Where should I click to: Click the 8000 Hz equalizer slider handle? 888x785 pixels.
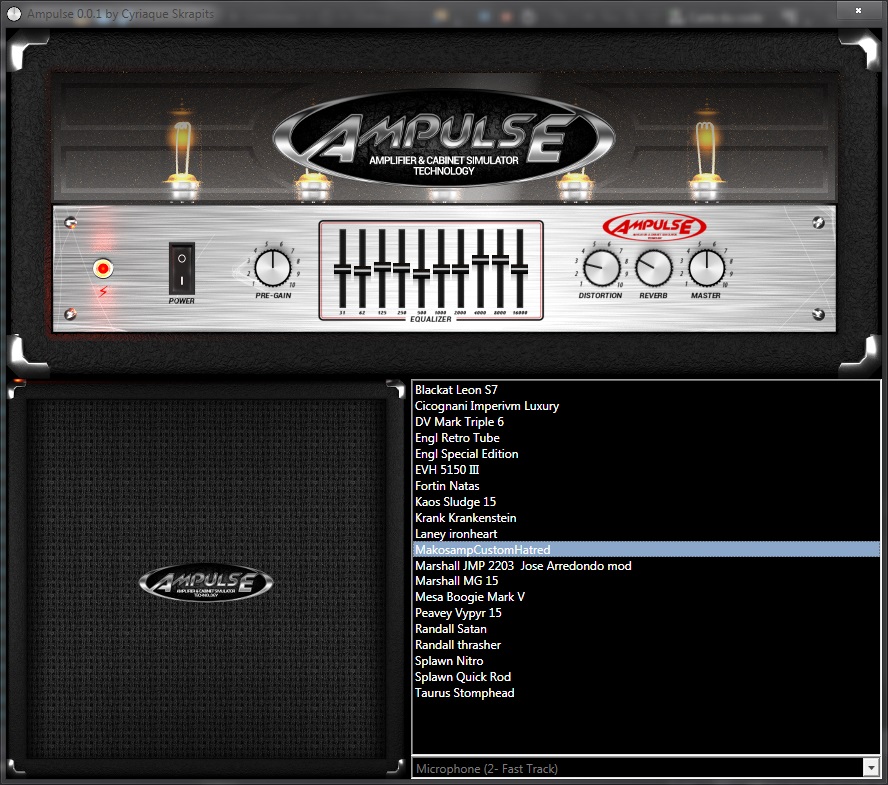500,259
